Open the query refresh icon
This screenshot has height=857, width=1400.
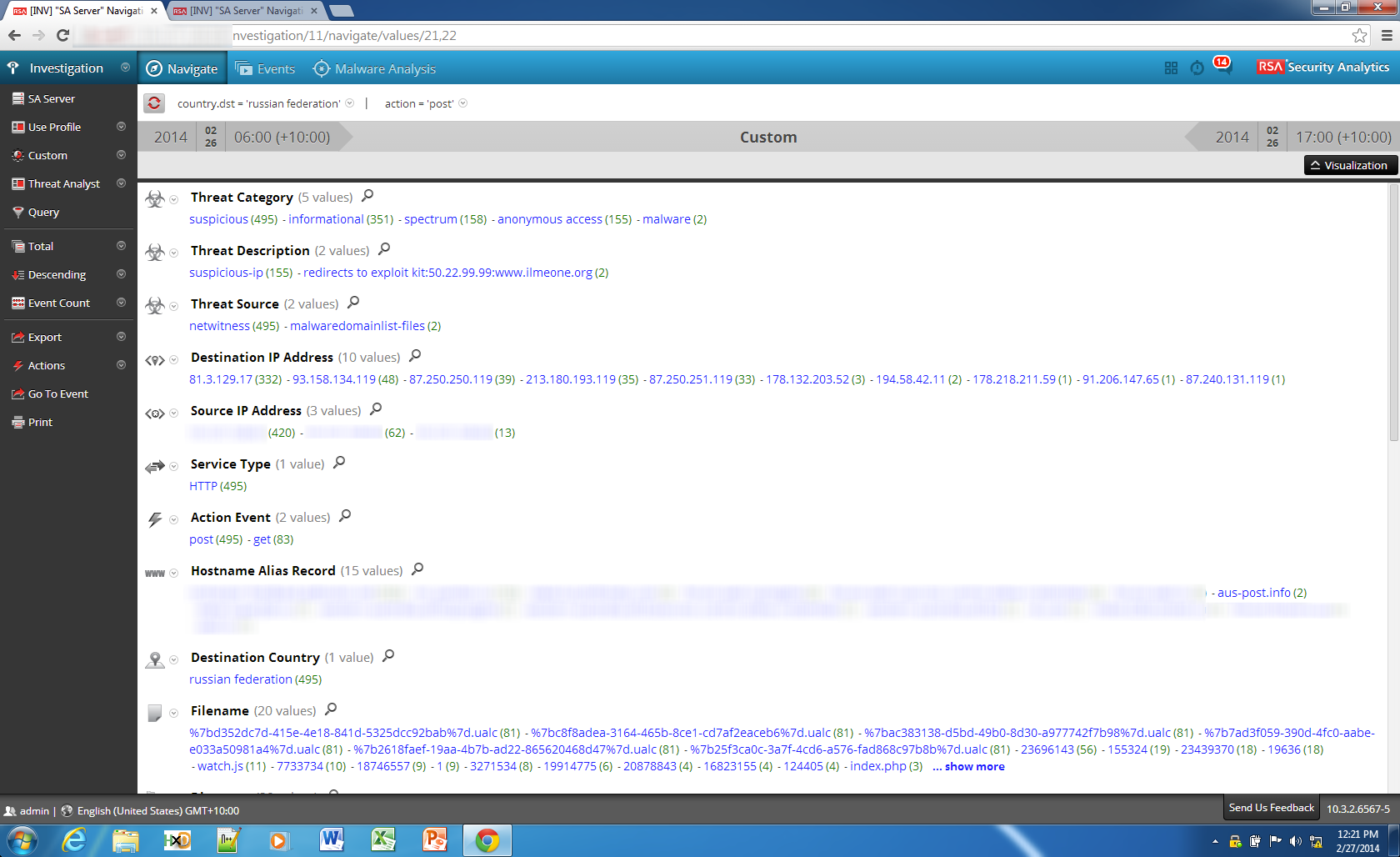(155, 103)
